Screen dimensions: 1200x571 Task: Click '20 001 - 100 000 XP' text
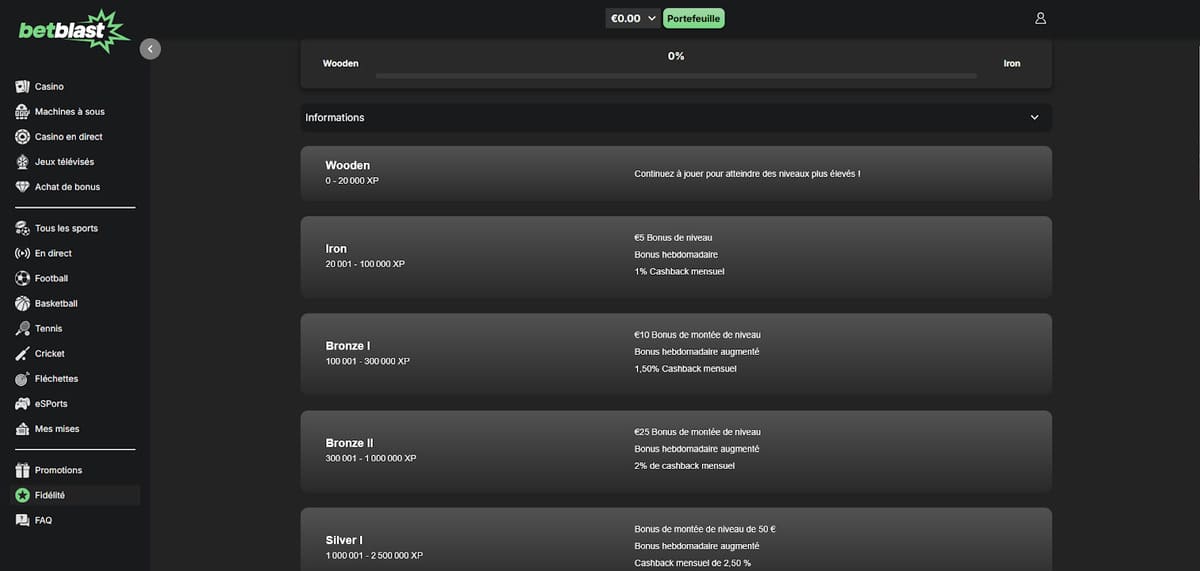click(x=365, y=264)
